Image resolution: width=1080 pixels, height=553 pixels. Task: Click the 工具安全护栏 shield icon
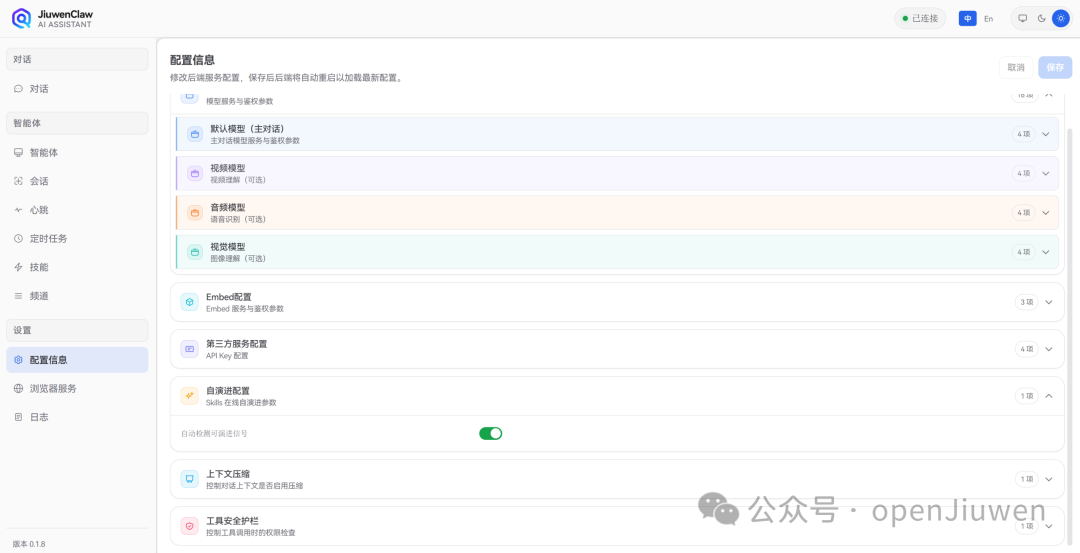189,526
